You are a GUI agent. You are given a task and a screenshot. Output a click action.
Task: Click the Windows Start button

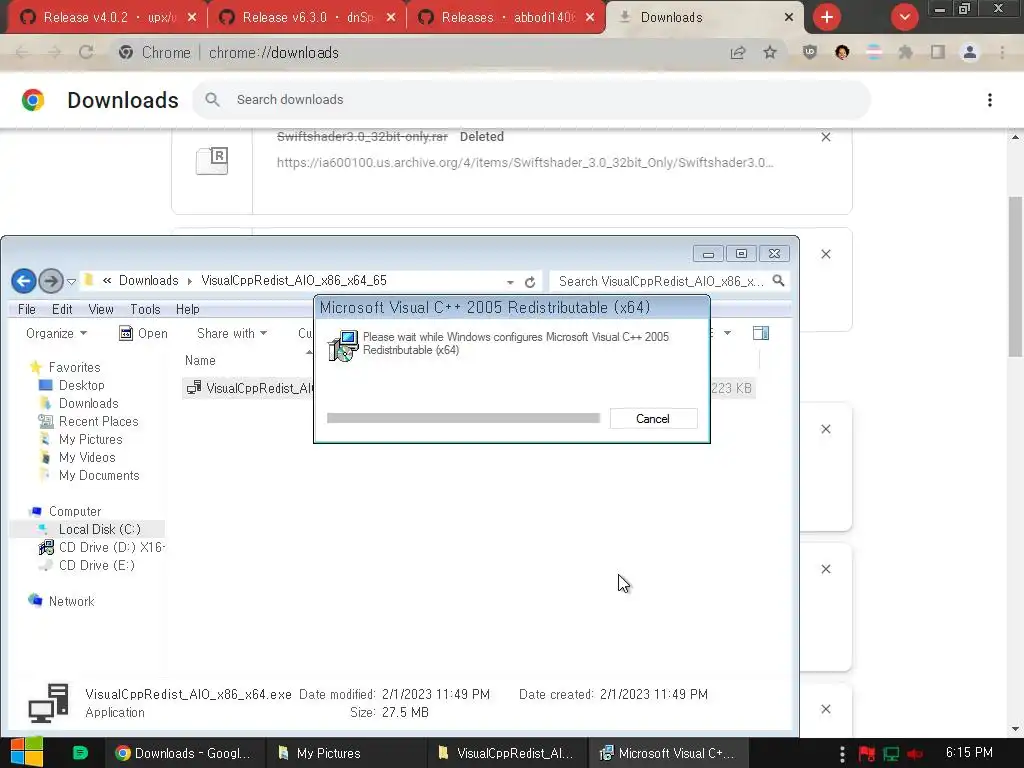click(x=26, y=752)
